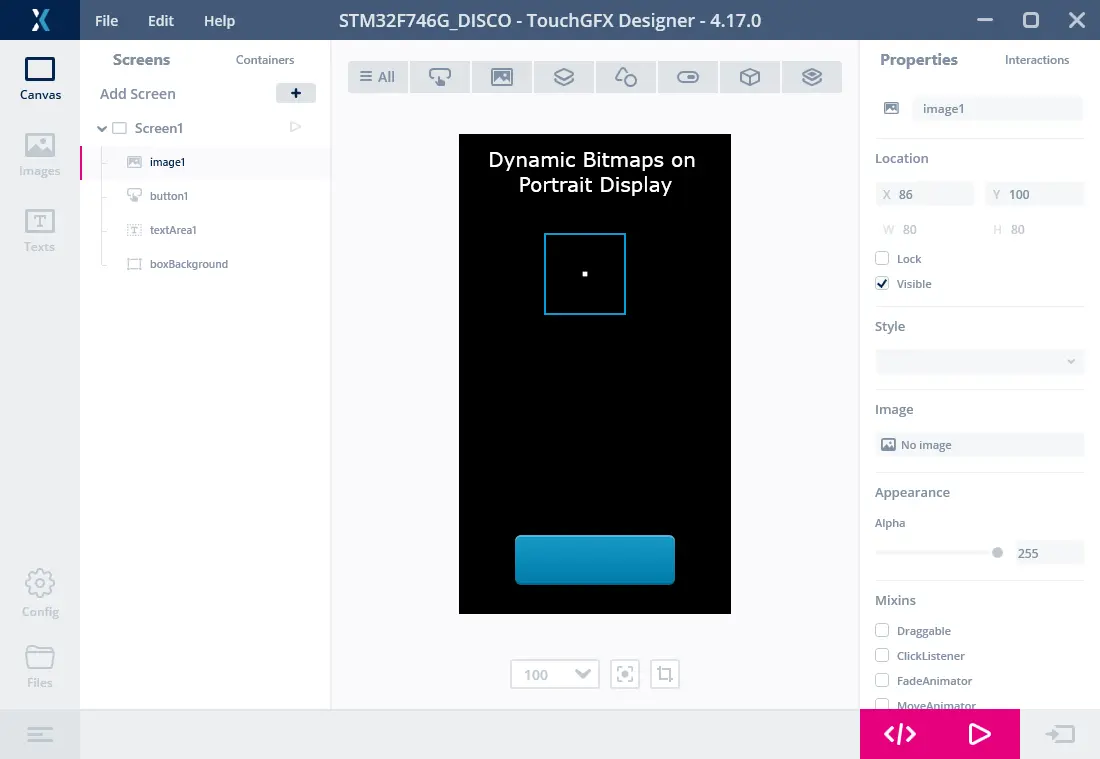Image resolution: width=1100 pixels, height=759 pixels.
Task: Select the Shapes widget category in toolbar
Action: click(x=626, y=77)
